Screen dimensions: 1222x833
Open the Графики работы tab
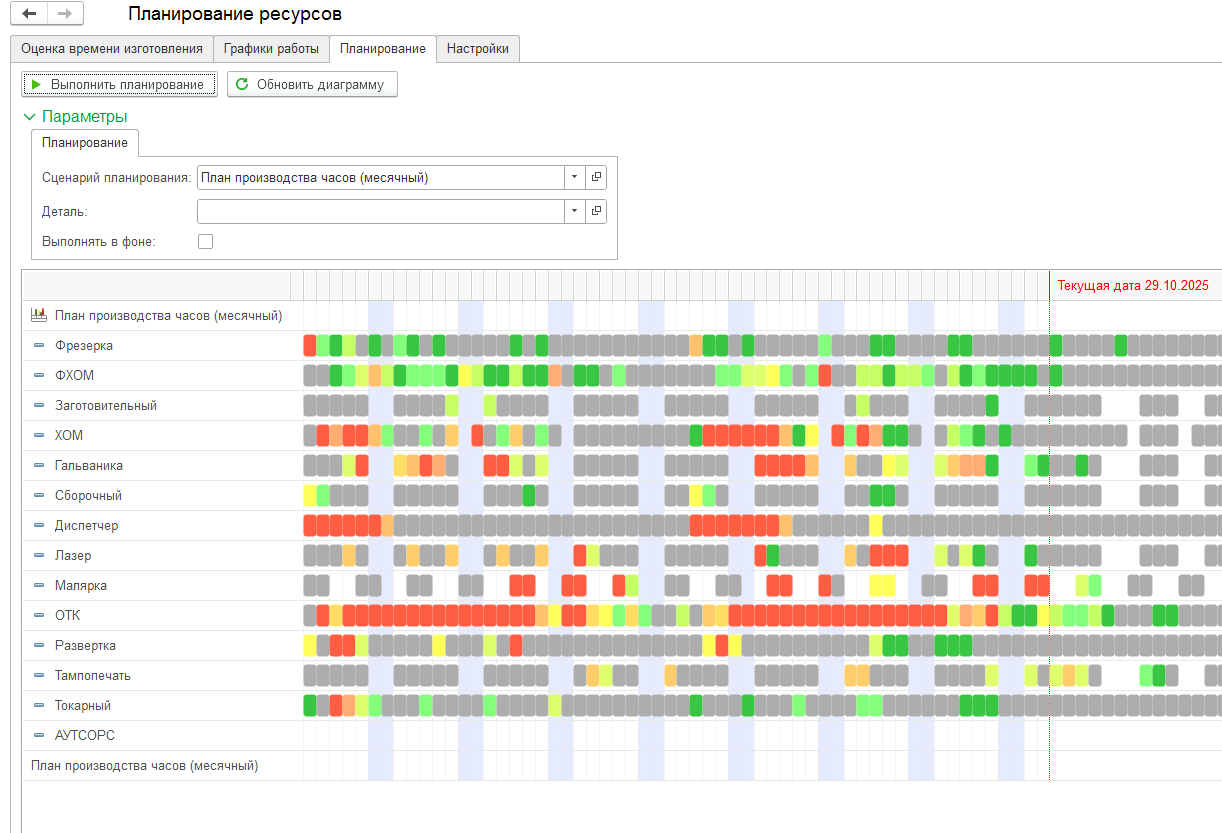[271, 49]
